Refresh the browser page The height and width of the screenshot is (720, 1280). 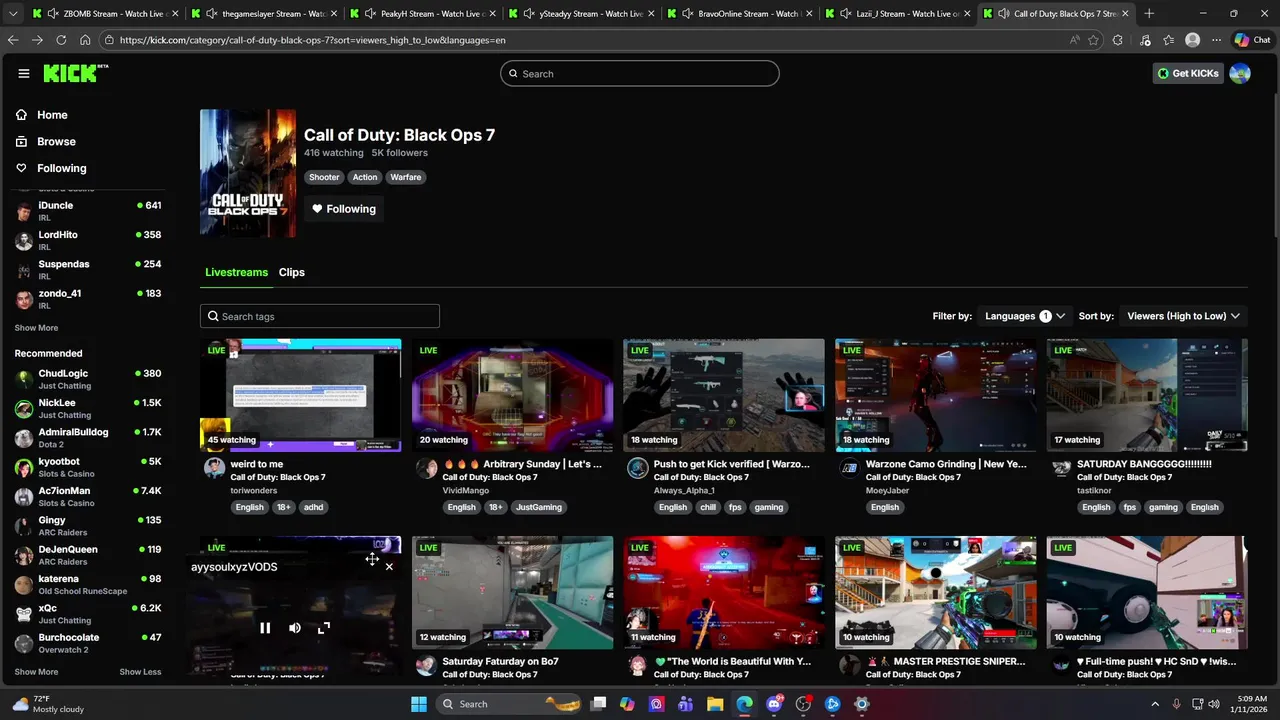(61, 40)
